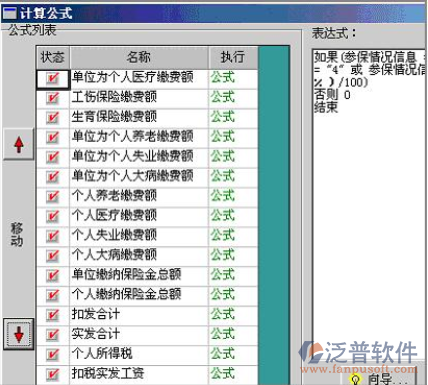Click 公式 cell for 个人失业缴费额
Image resolution: width=428 pixels, height=385 pixels.
(222, 235)
